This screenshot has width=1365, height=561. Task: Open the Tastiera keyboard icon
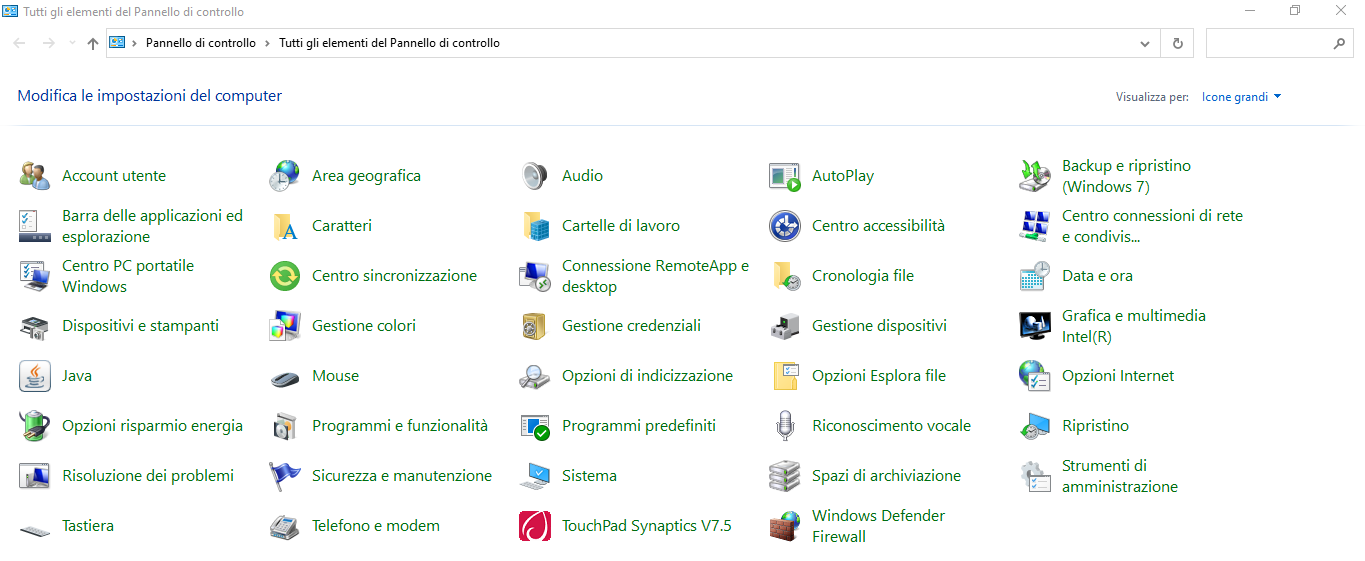click(35, 526)
